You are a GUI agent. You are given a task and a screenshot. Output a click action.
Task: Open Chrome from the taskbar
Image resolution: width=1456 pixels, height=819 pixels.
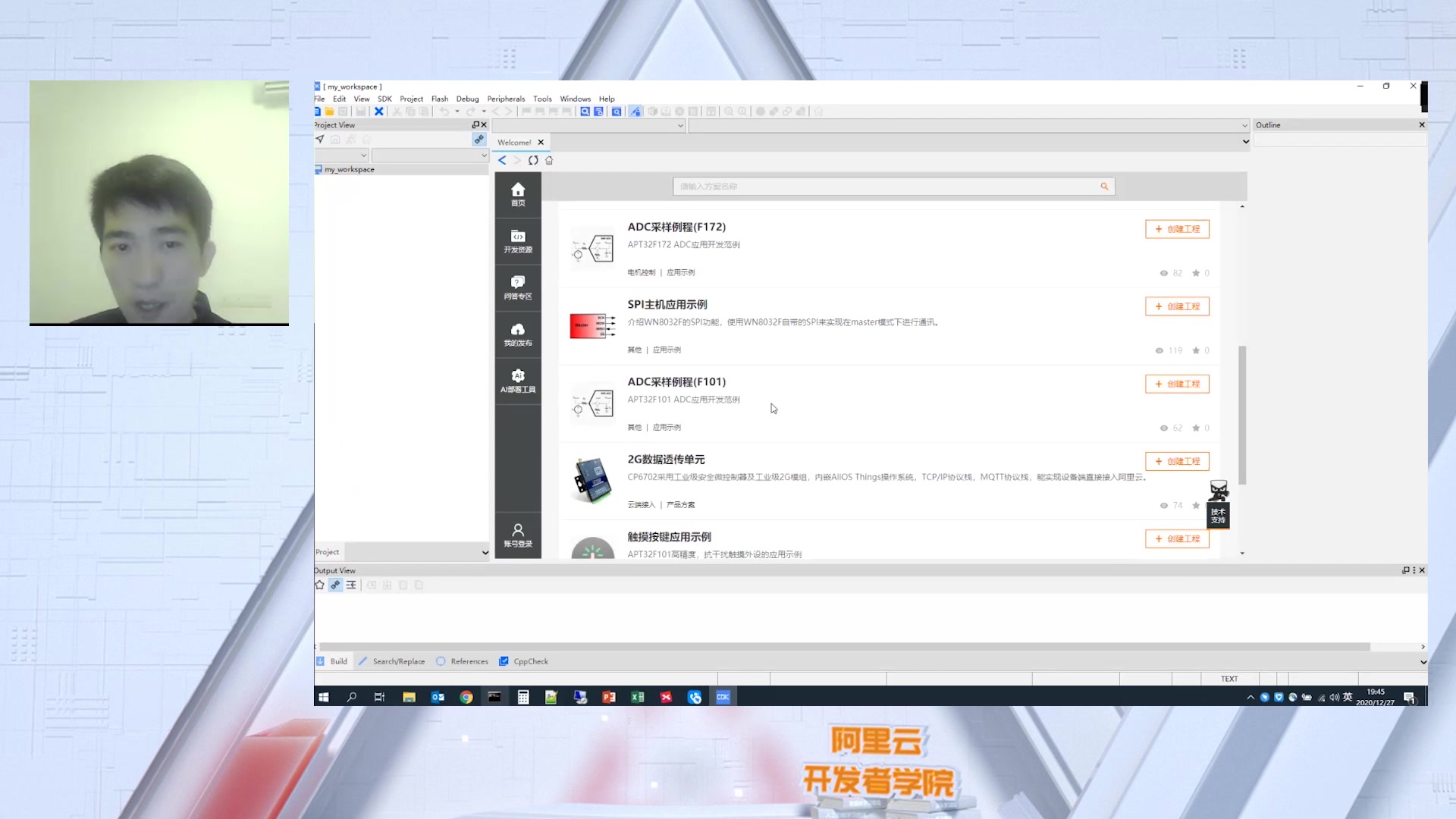pyautogui.click(x=466, y=698)
